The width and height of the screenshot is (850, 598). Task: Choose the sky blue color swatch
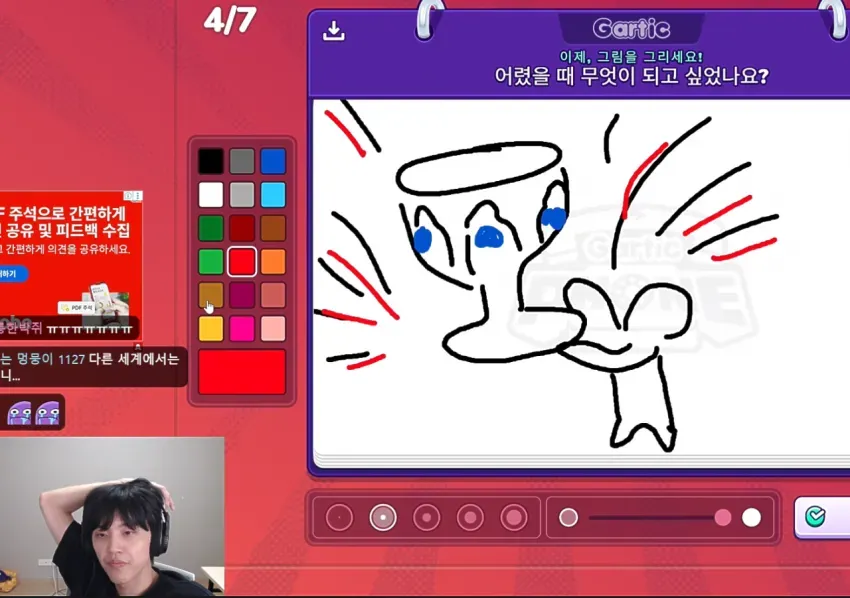click(273, 195)
